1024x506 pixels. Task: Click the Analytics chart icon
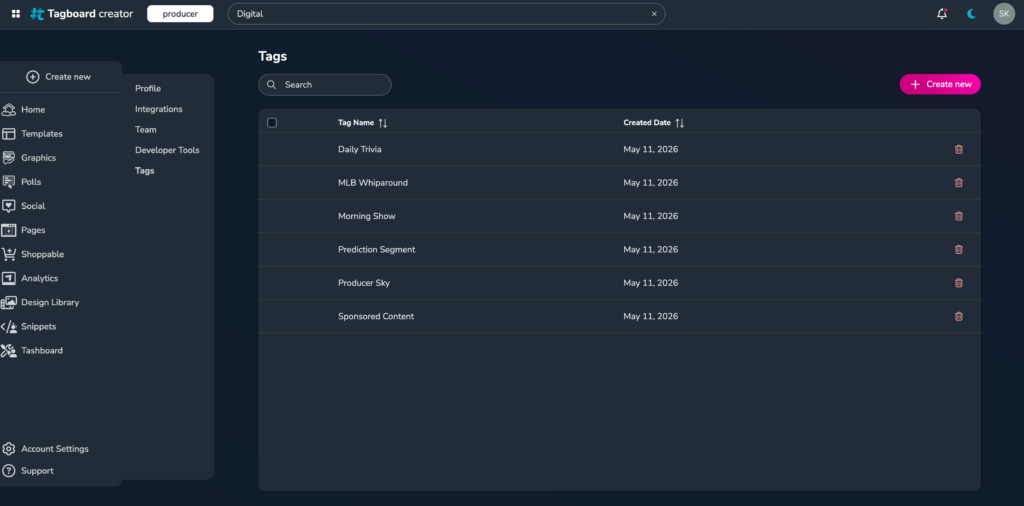8,278
